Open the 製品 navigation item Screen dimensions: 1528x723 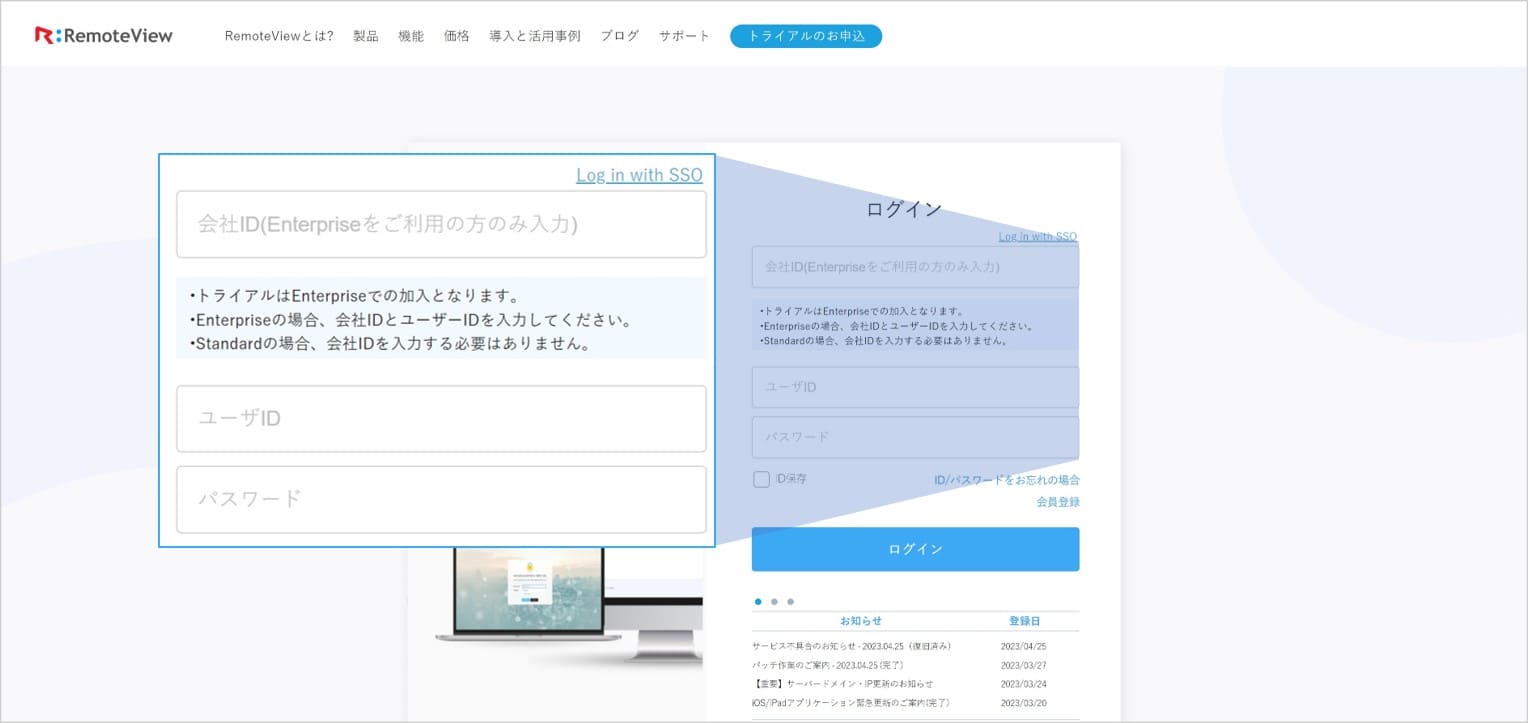pos(366,36)
